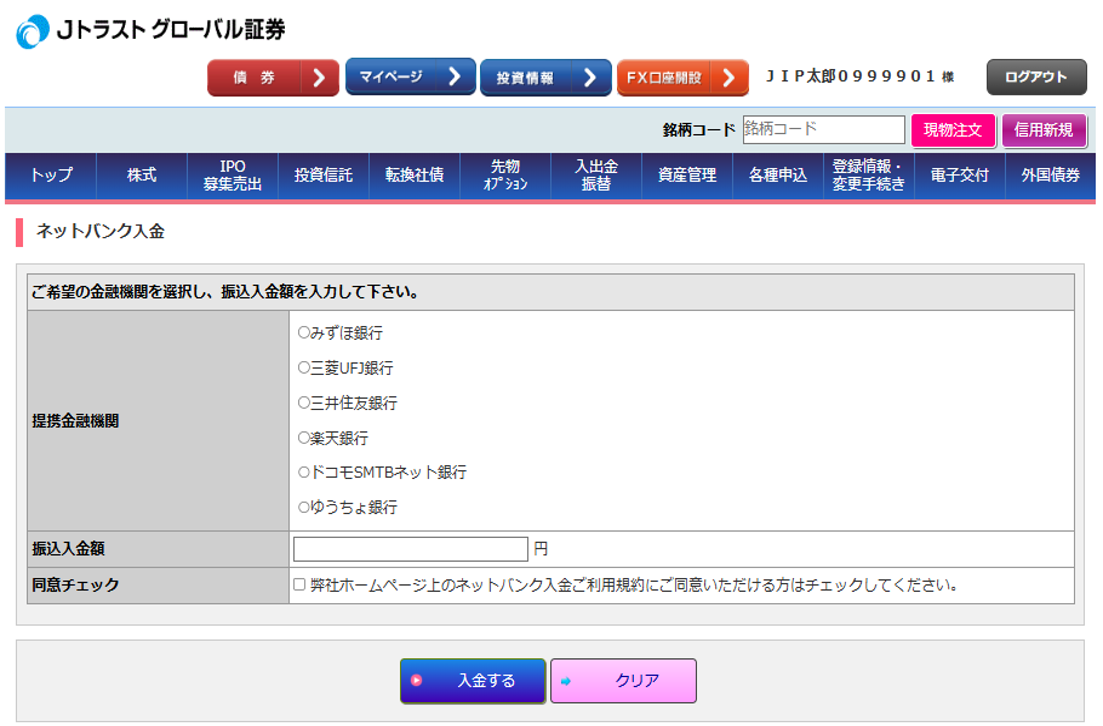Select 楽天銀行 radio button
The height and width of the screenshot is (726, 1103).
click(x=304, y=438)
